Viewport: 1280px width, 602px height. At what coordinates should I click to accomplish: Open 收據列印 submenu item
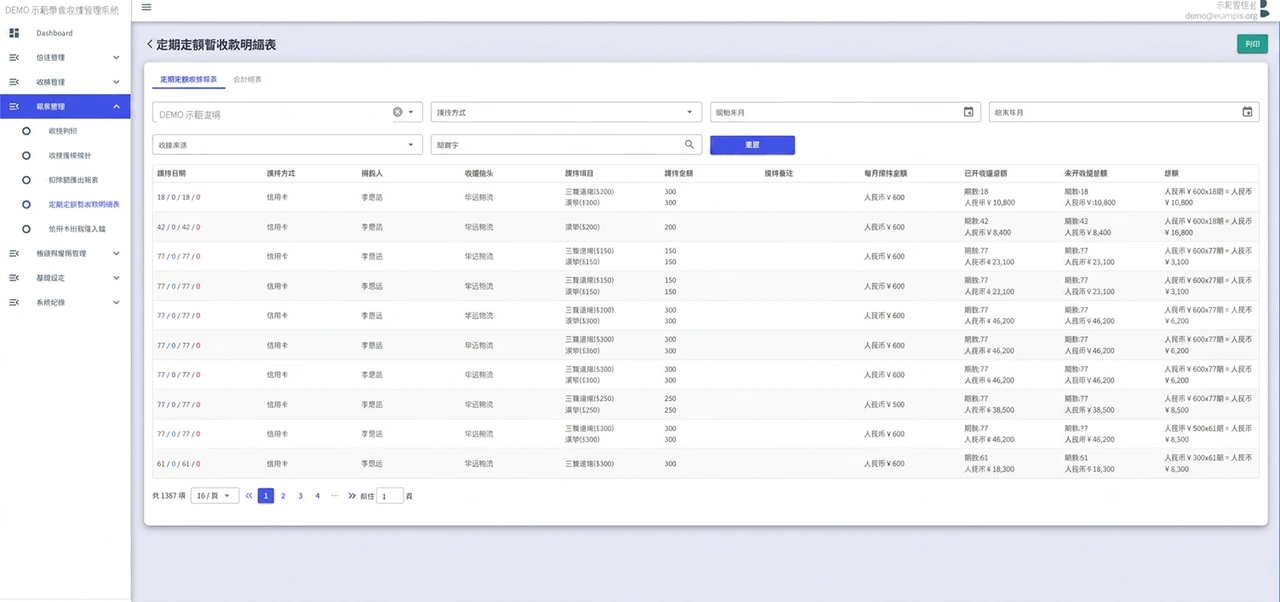pyautogui.click(x=65, y=131)
